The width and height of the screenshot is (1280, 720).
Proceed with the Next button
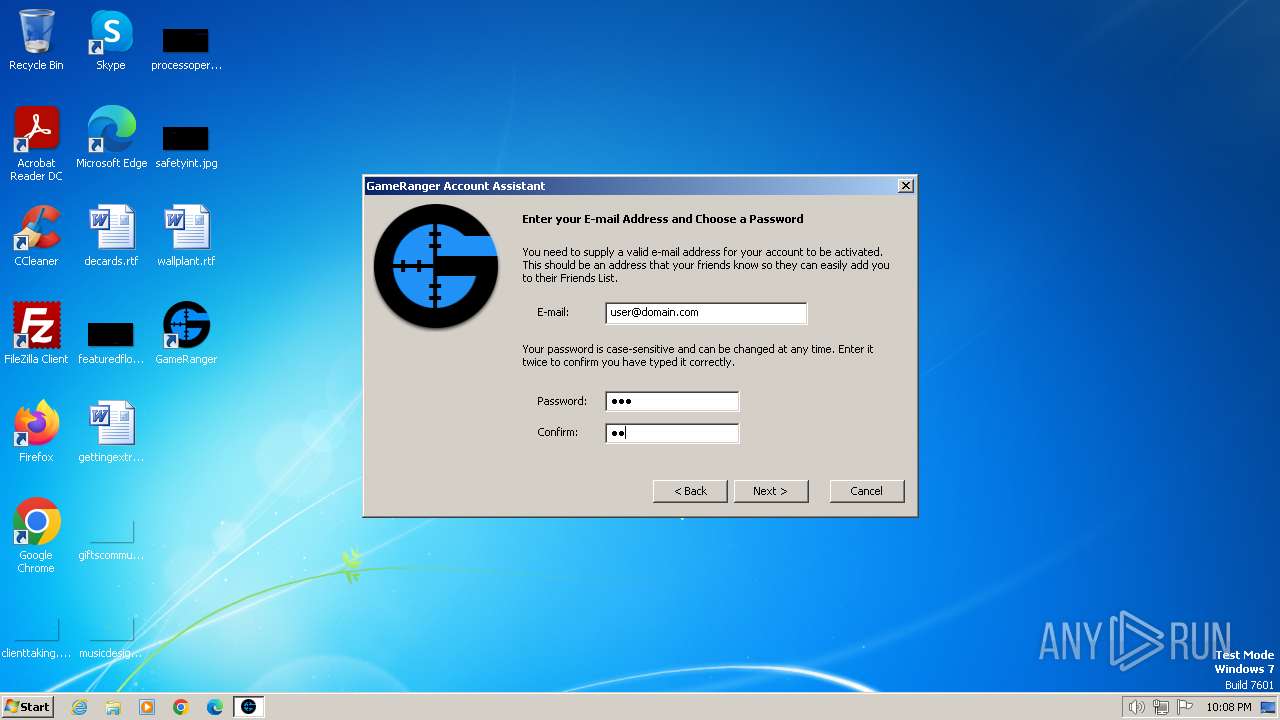click(770, 491)
